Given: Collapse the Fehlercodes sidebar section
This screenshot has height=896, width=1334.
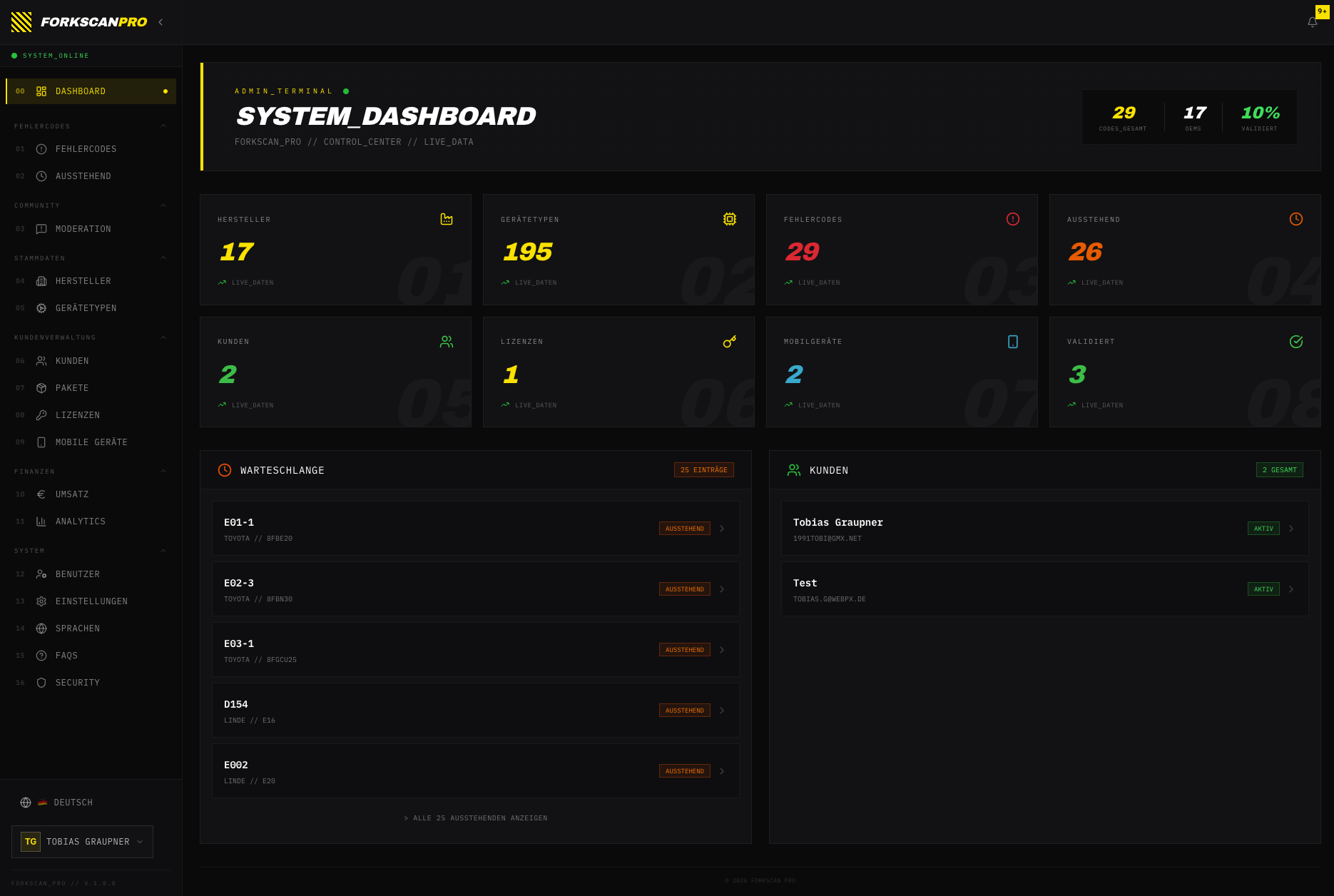Looking at the screenshot, I should point(163,126).
